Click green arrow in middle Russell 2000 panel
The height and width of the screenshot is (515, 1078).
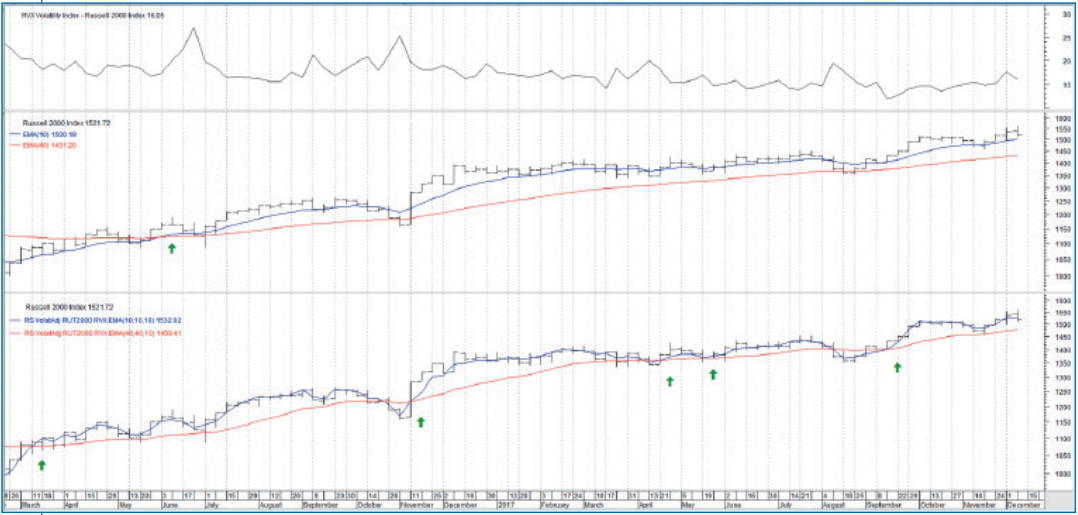[x=171, y=248]
